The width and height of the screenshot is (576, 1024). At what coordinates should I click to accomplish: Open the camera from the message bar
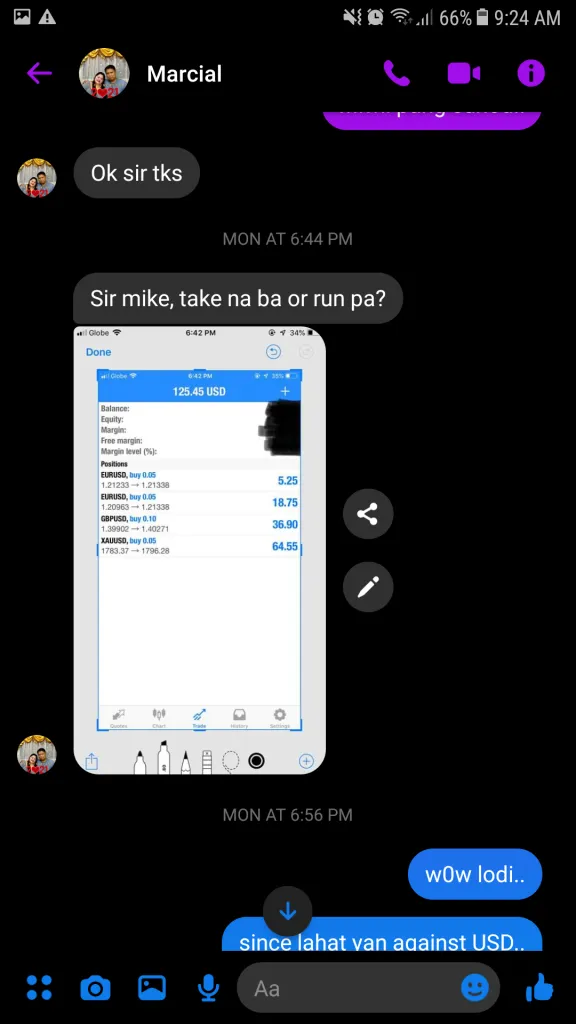pyautogui.click(x=95, y=988)
